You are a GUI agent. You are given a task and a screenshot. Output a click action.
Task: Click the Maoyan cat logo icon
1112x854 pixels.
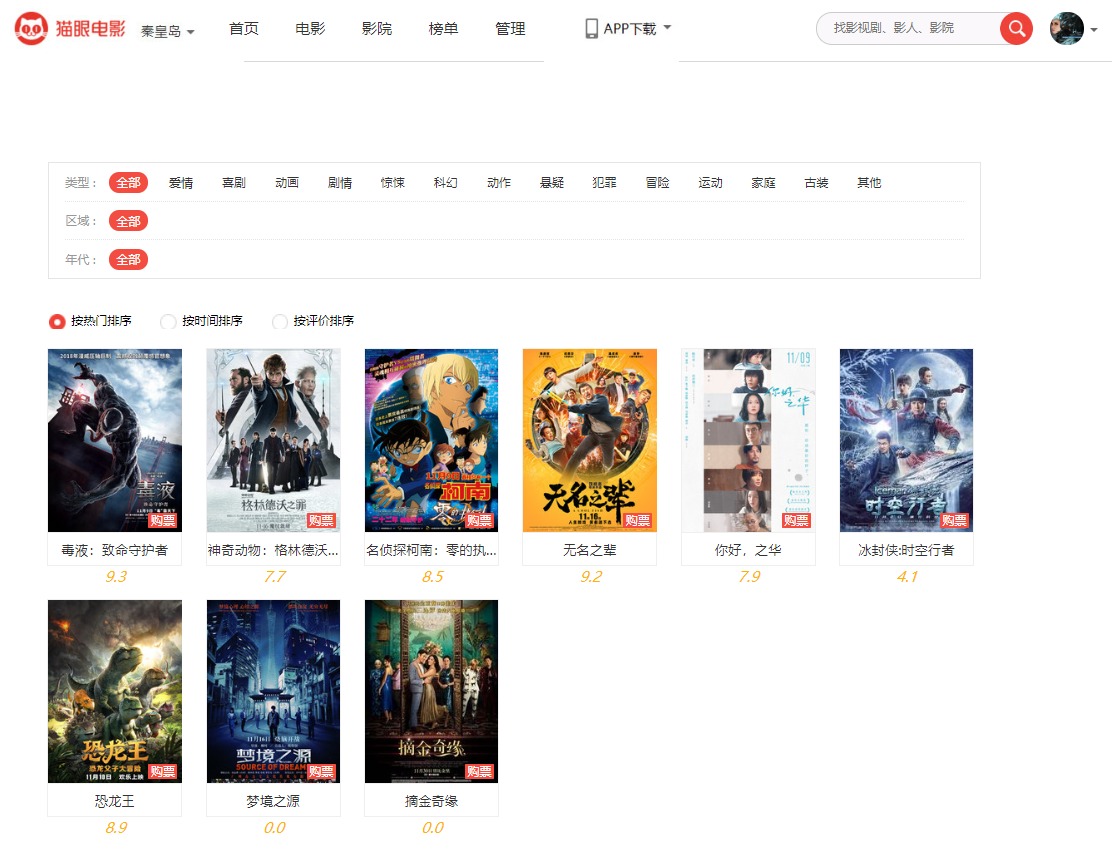click(x=31, y=28)
